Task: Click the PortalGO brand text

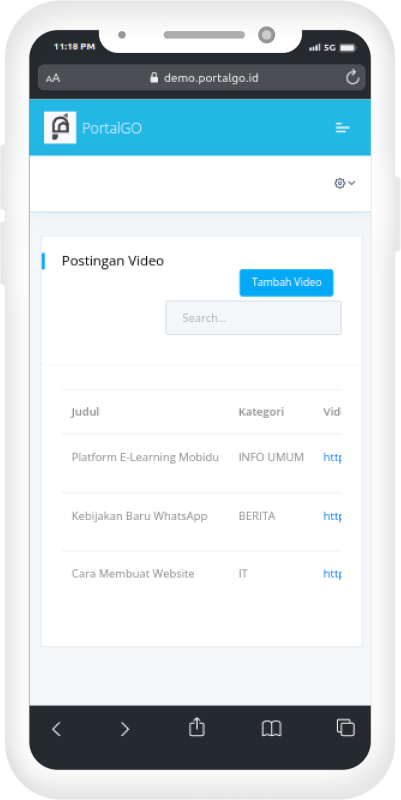Action: tap(112, 128)
